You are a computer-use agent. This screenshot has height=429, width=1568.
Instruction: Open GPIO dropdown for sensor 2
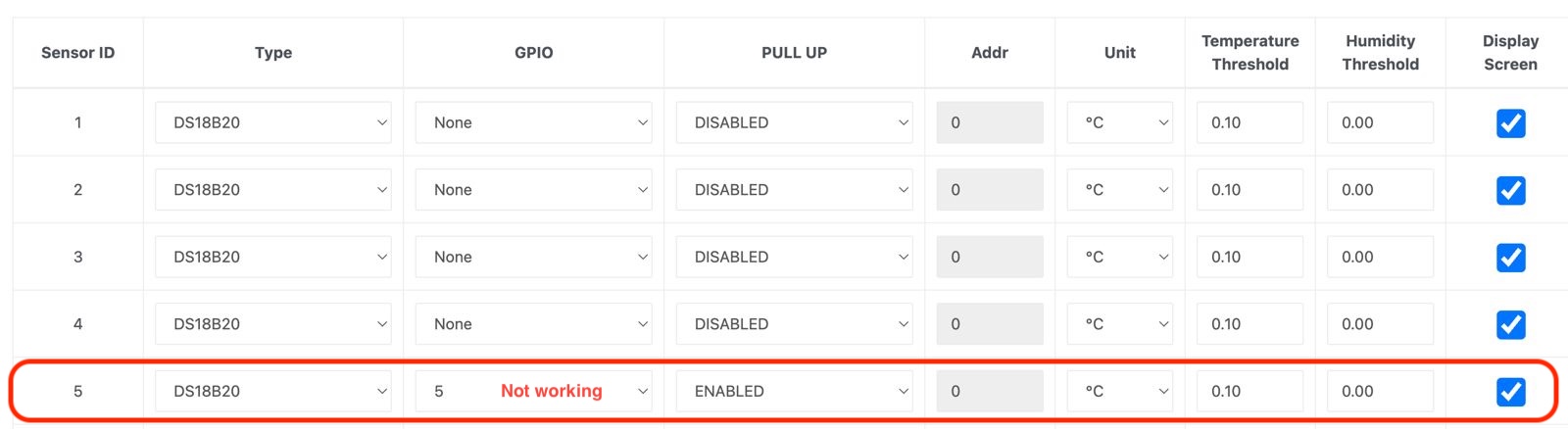tap(533, 190)
